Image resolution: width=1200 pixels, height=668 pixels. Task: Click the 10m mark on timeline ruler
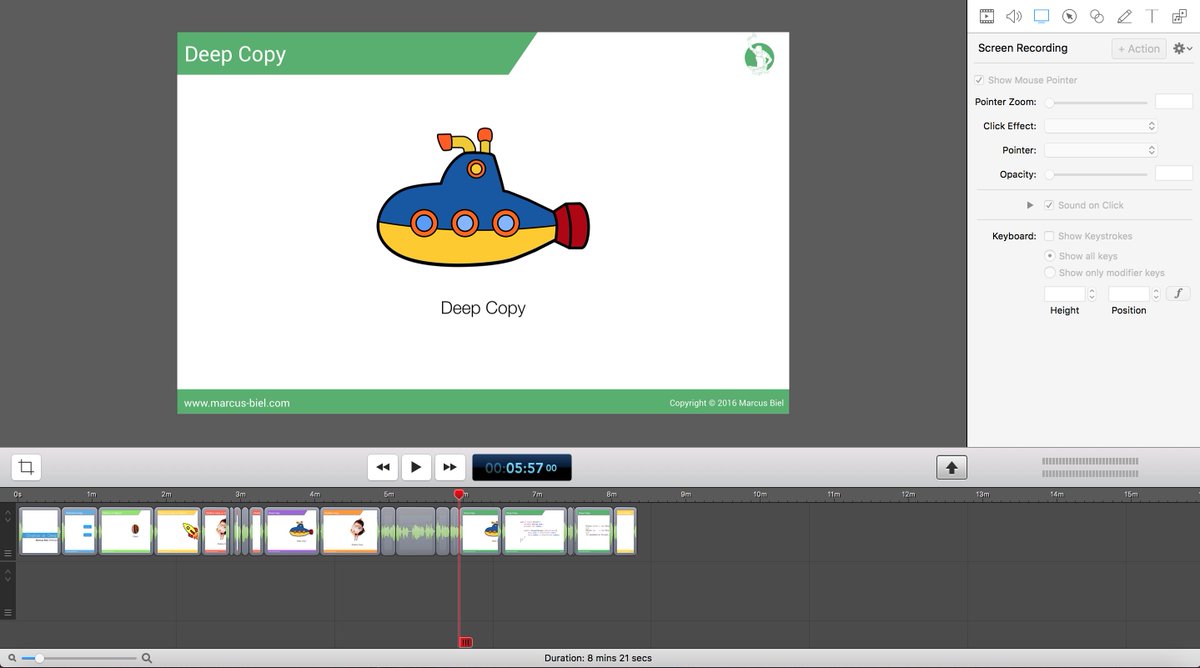760,494
